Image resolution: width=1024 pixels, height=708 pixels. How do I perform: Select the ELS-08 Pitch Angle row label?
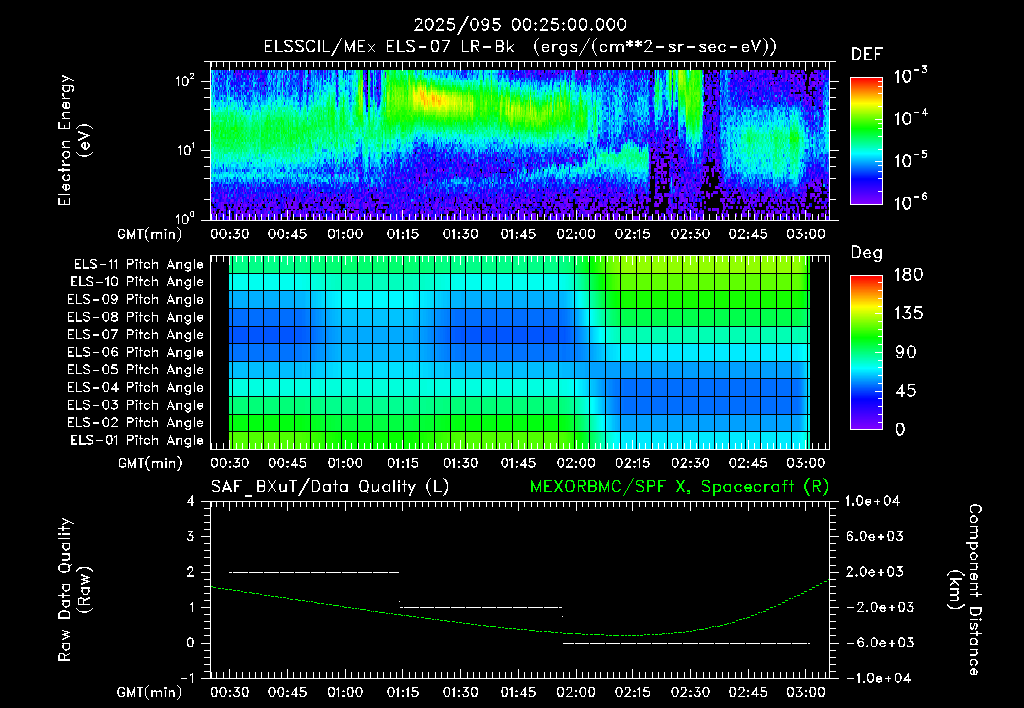136,317
